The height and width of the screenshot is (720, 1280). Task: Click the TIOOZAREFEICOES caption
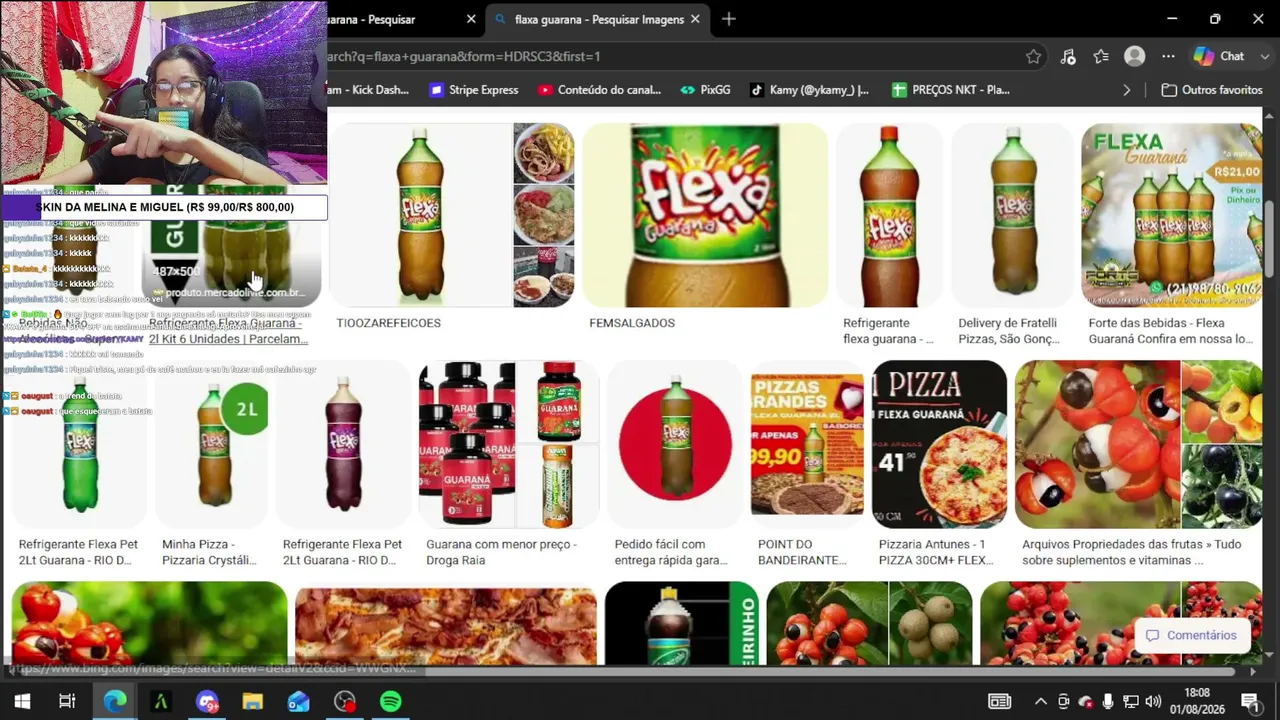click(389, 323)
